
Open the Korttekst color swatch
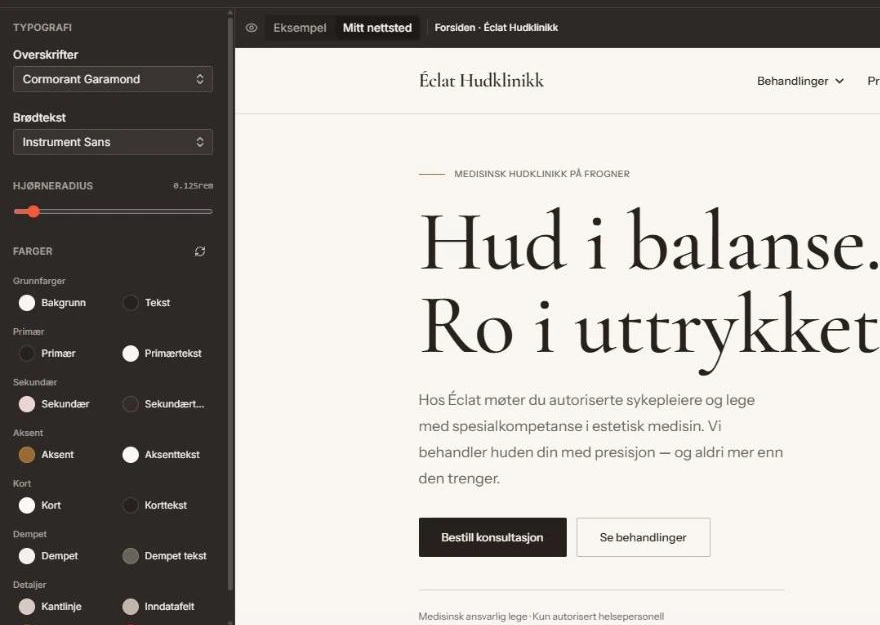point(130,505)
